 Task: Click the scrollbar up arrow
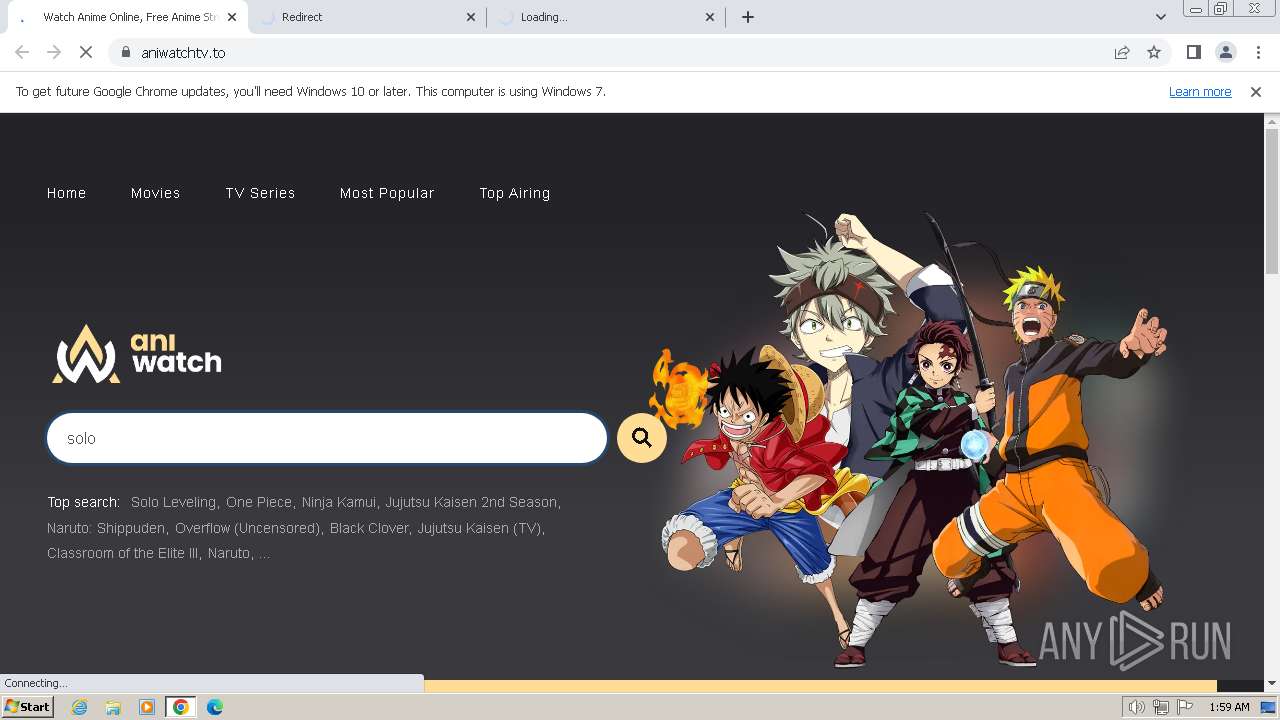(1272, 121)
